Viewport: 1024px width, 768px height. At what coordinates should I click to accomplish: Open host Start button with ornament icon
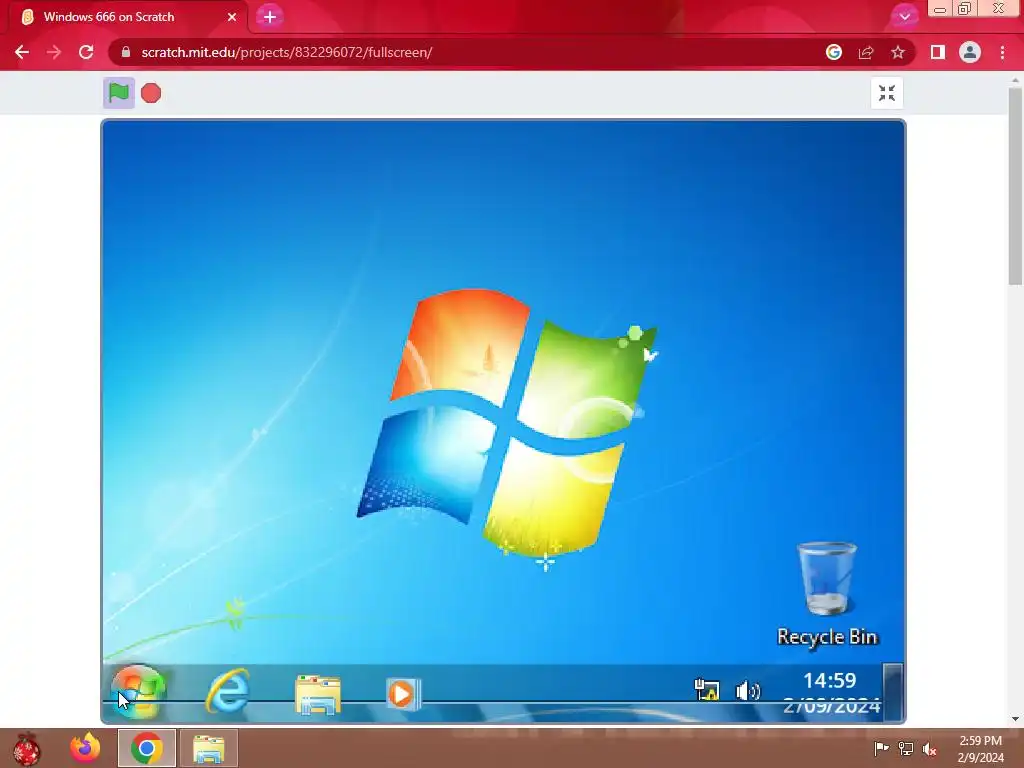tap(26, 748)
